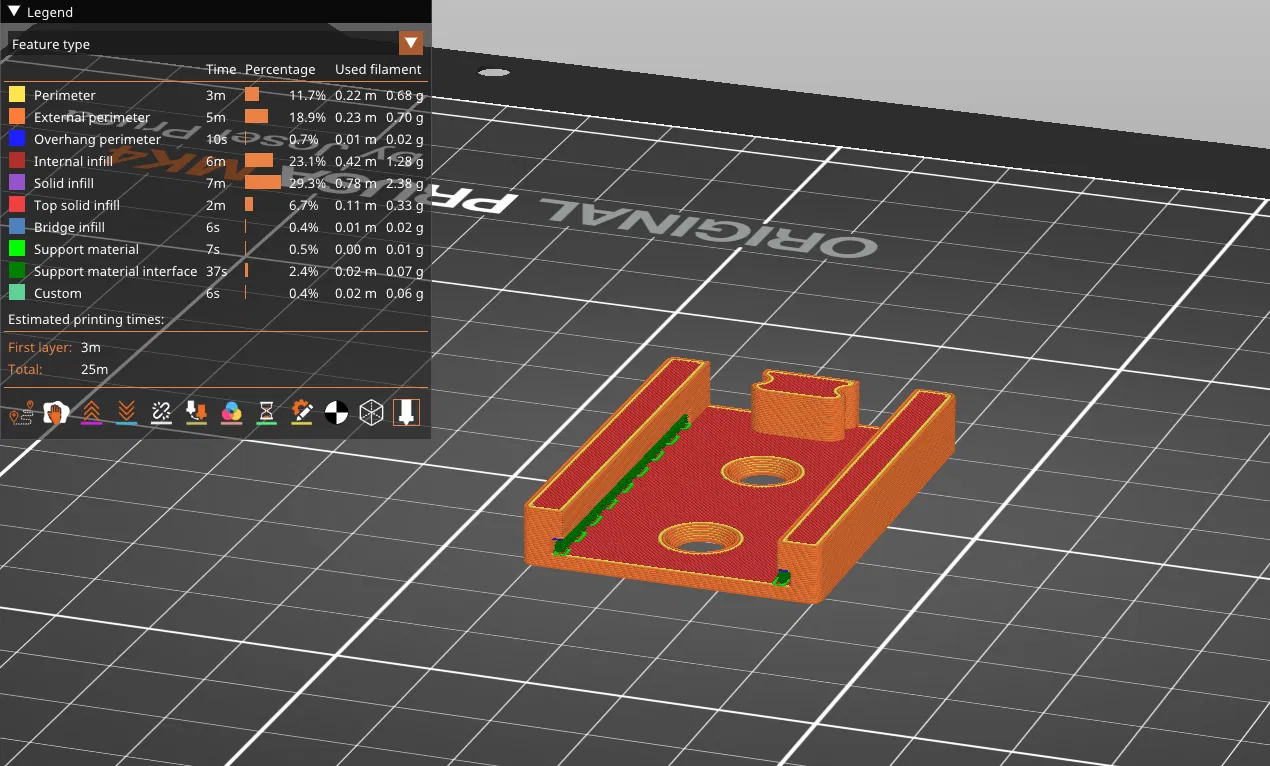Screen dimensions: 1270x766
Task: Click the Percentage column header
Action: [280, 69]
